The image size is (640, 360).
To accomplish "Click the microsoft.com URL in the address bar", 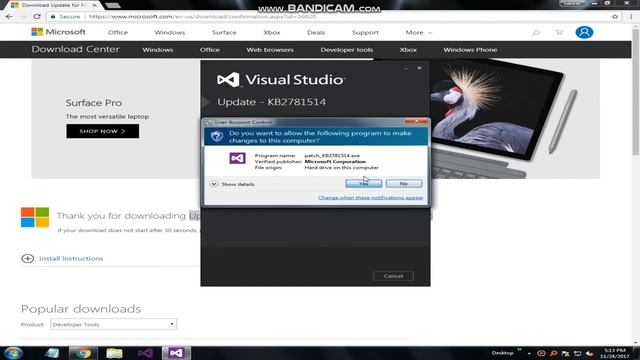I will [x=202, y=17].
